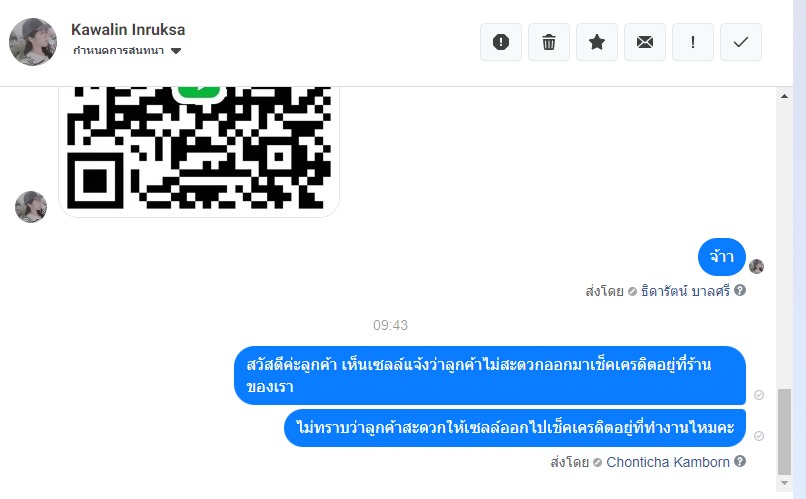The height and width of the screenshot is (499, 806).
Task: Click the spam report circle-exclamation icon
Action: (501, 42)
